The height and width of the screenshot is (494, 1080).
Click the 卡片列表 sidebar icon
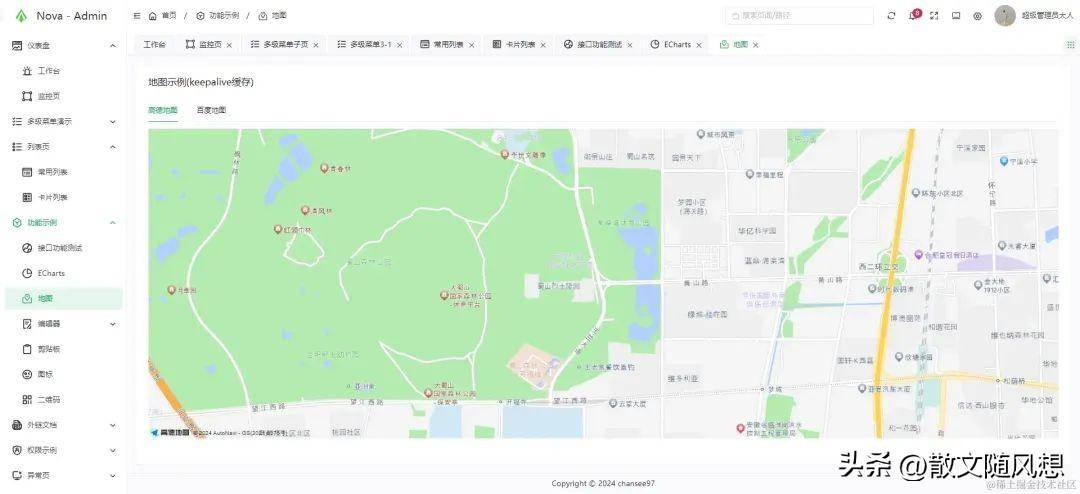click(x=27, y=197)
